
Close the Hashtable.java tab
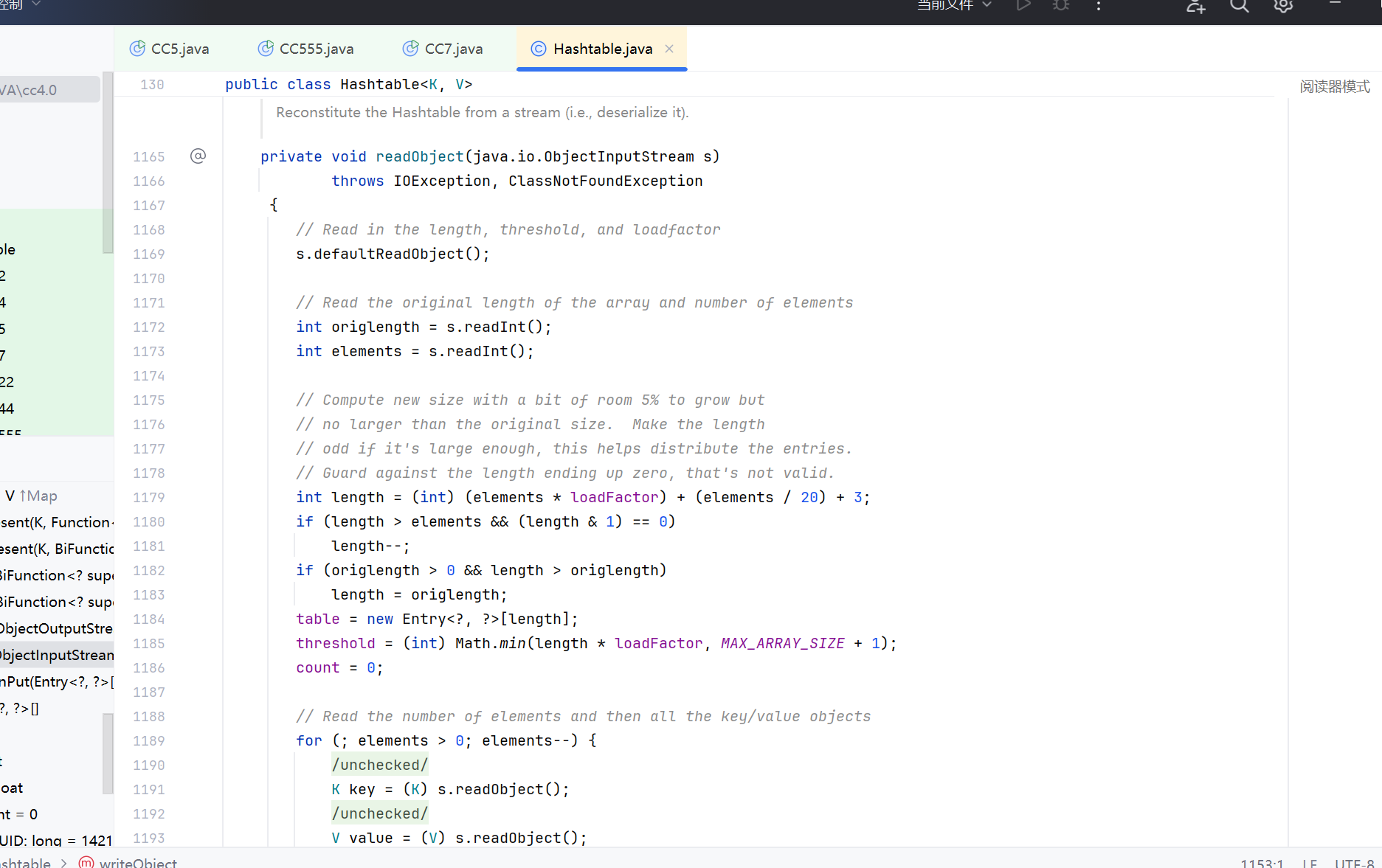pos(668,49)
